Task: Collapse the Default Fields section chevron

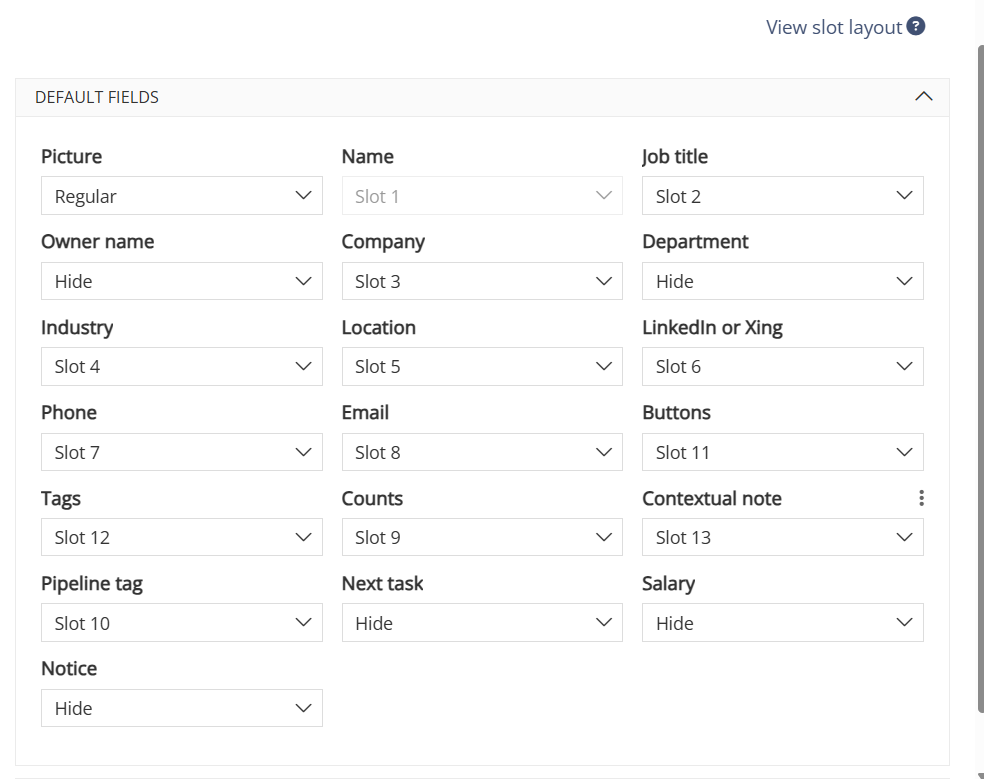Action: 923,97
